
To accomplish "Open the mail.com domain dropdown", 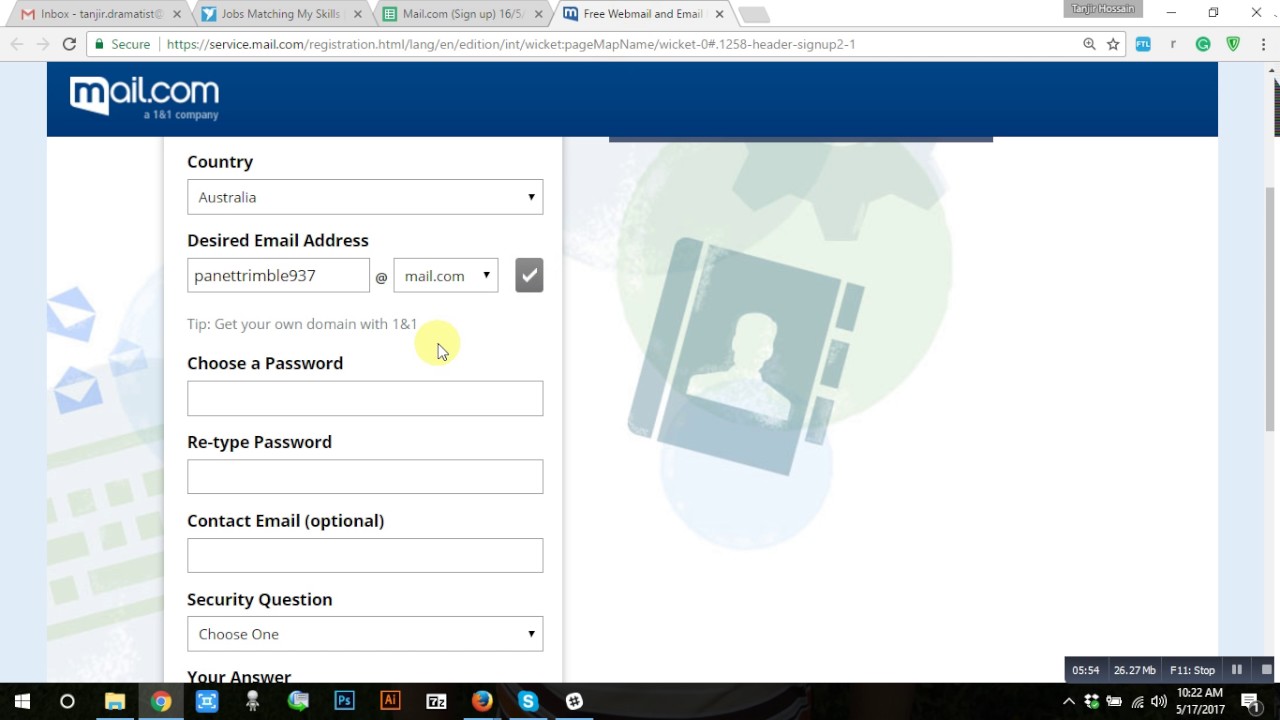I will [x=446, y=275].
